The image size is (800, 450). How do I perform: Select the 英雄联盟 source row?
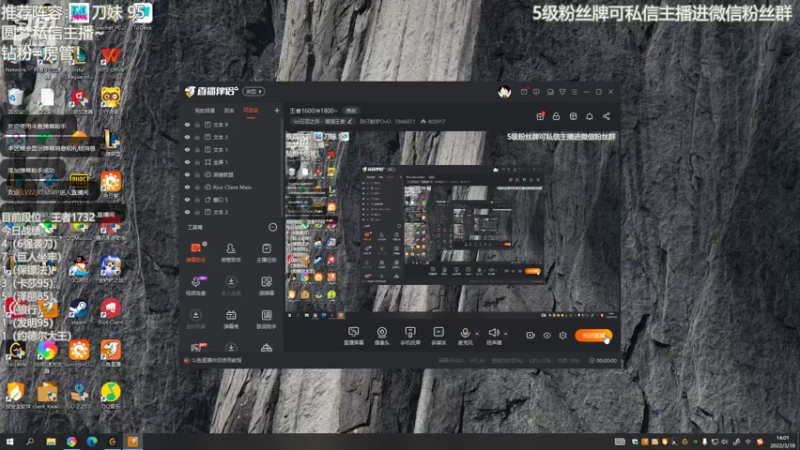click(x=231, y=174)
